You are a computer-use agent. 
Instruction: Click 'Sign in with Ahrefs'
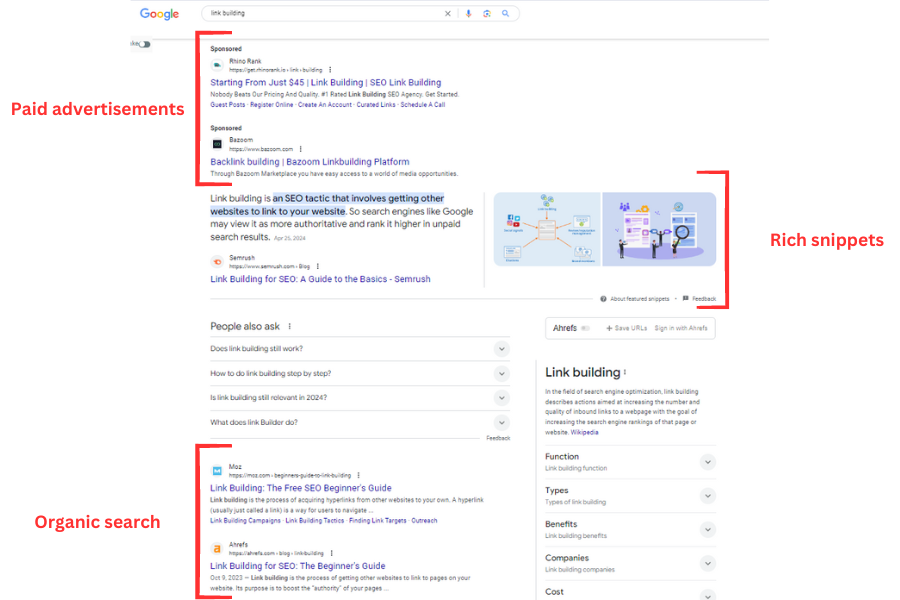click(681, 328)
